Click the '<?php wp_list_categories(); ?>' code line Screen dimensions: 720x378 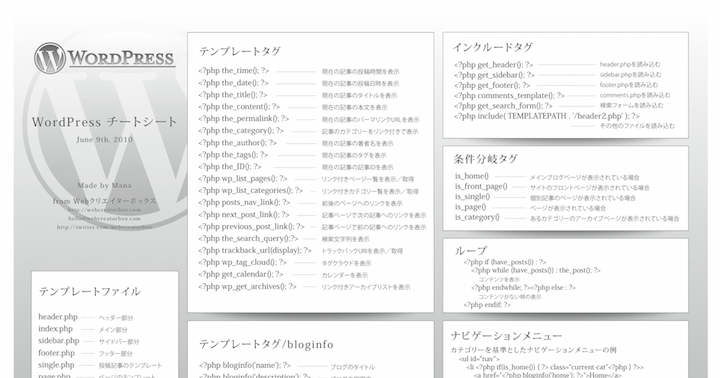(251, 191)
